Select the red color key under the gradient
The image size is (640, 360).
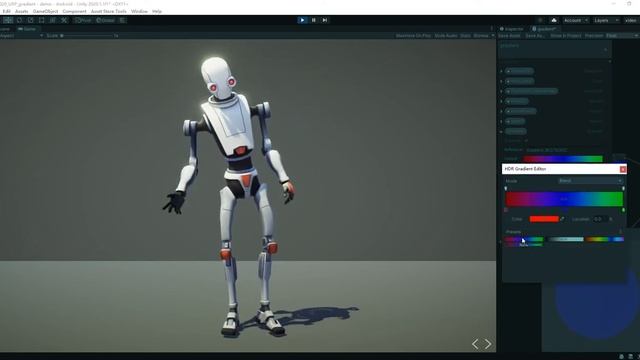click(x=506, y=210)
